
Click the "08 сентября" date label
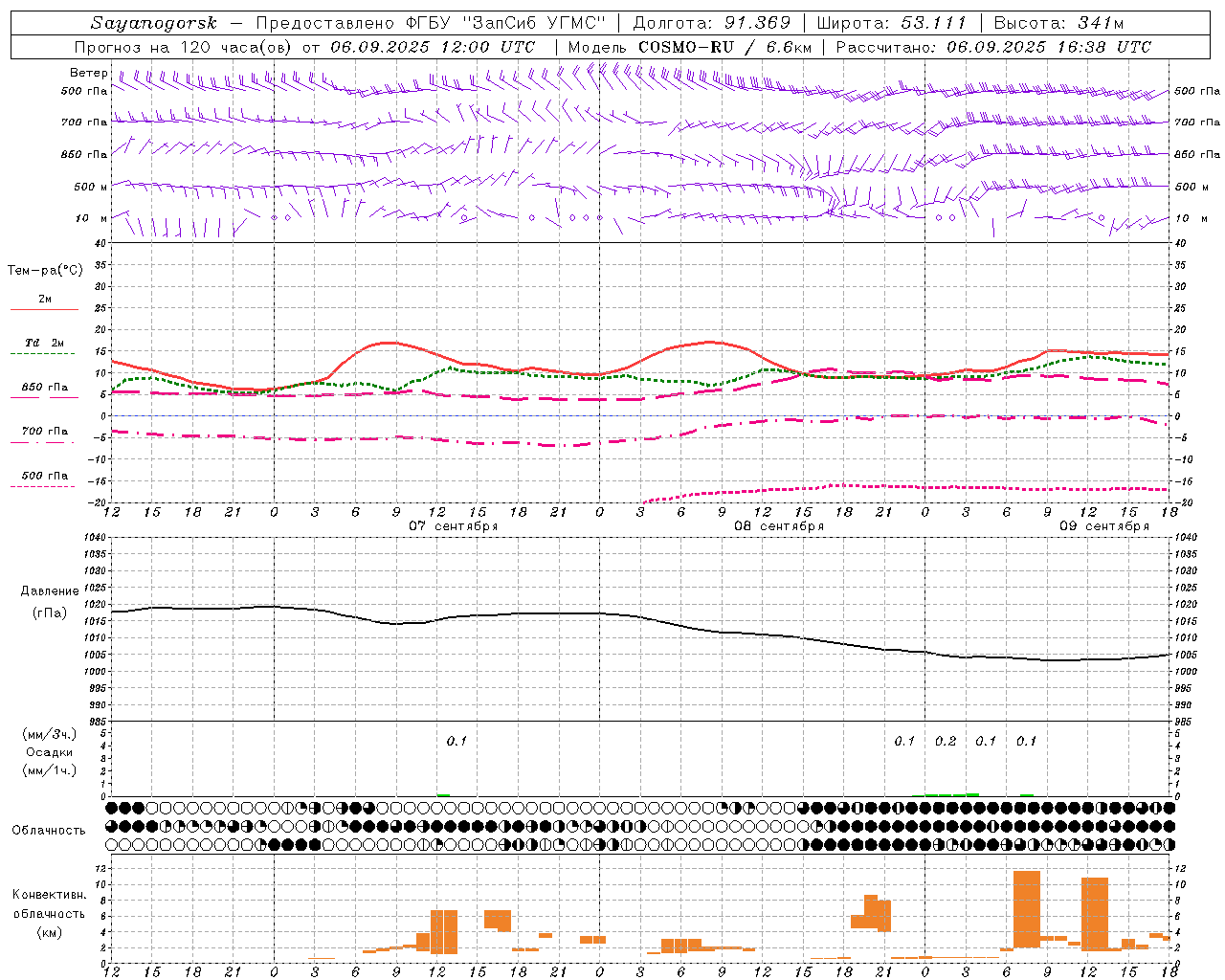click(779, 526)
